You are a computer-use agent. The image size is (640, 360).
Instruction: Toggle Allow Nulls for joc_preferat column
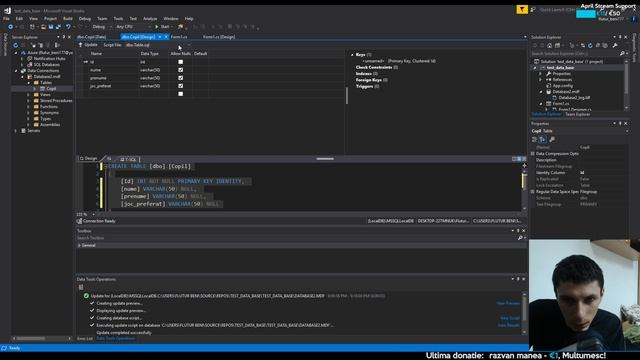180,86
